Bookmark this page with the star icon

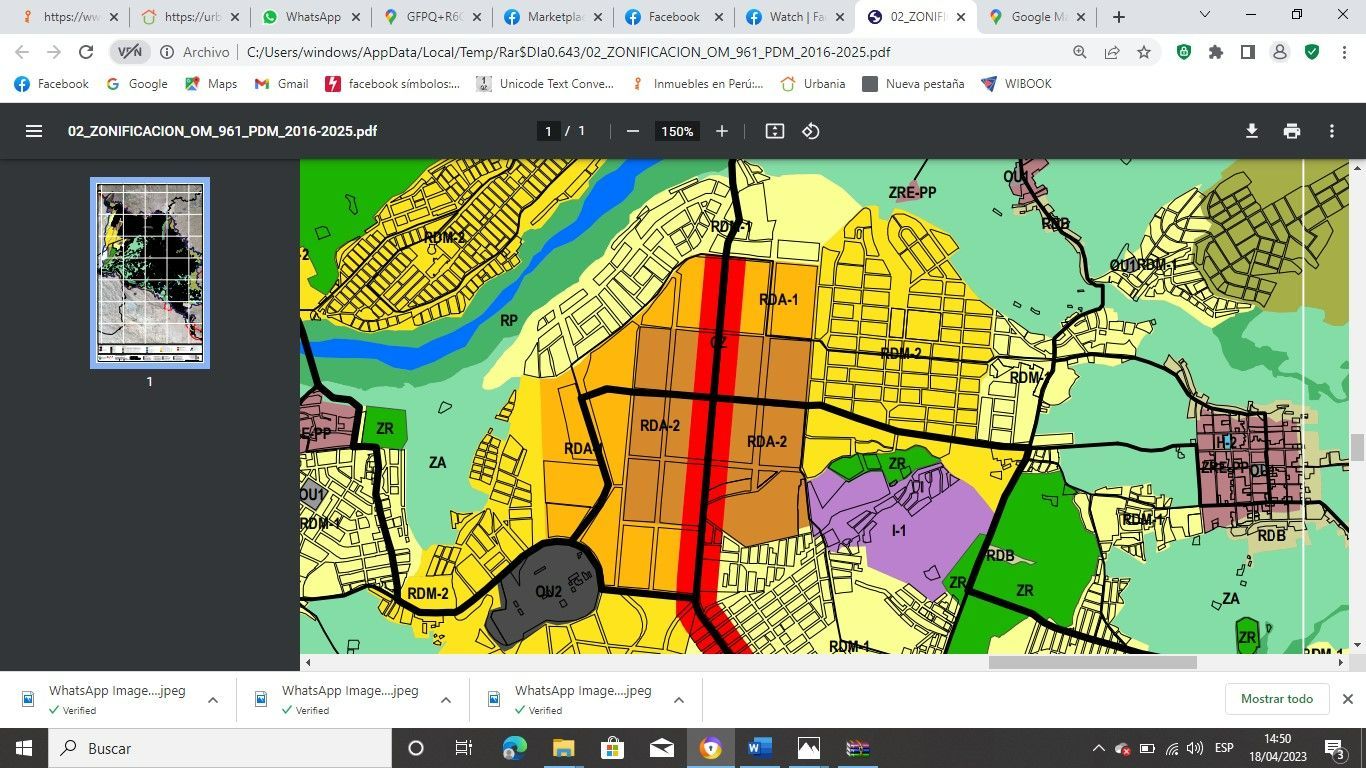[1144, 52]
